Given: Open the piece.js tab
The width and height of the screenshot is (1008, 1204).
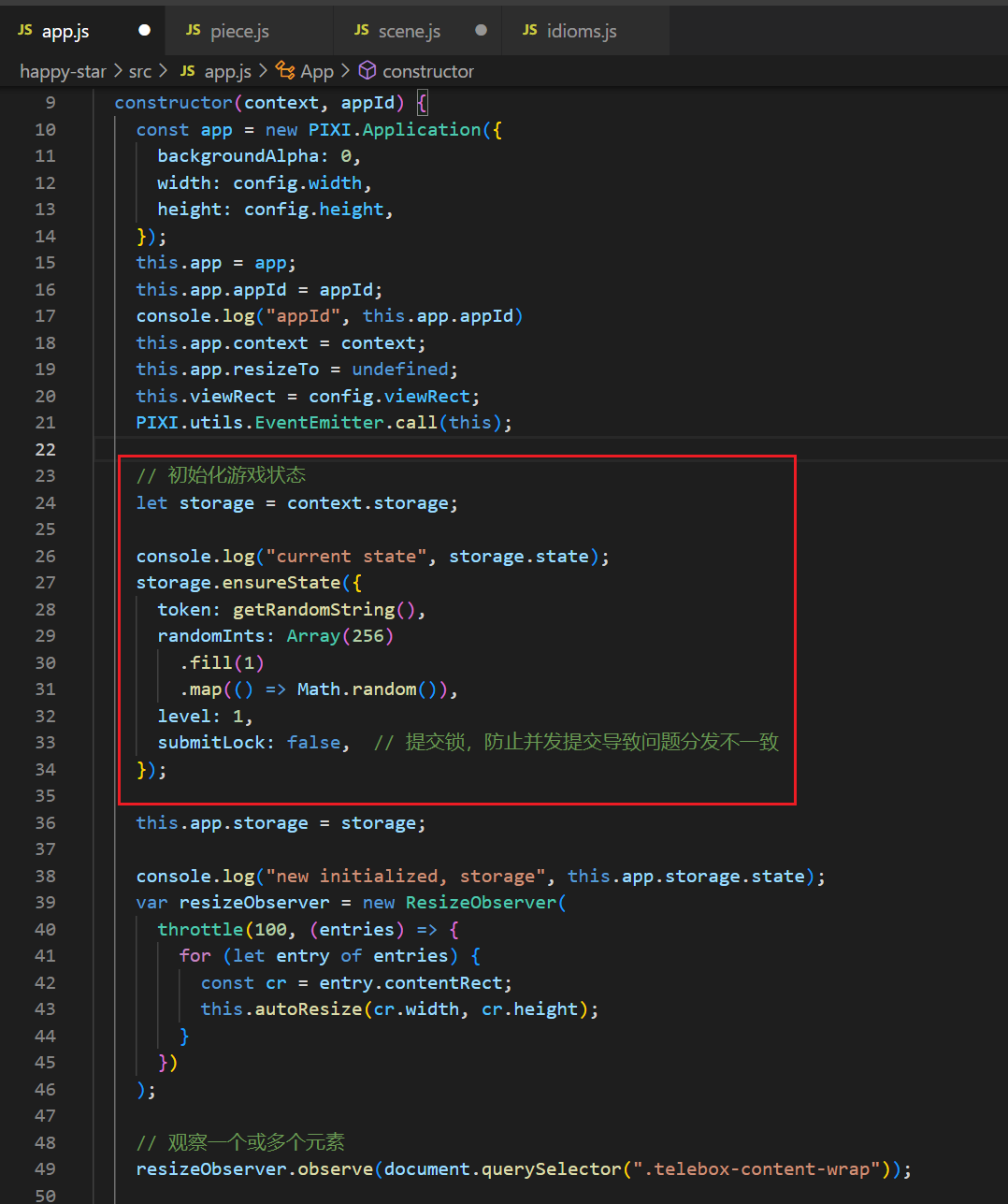Looking at the screenshot, I should coord(249,30).
